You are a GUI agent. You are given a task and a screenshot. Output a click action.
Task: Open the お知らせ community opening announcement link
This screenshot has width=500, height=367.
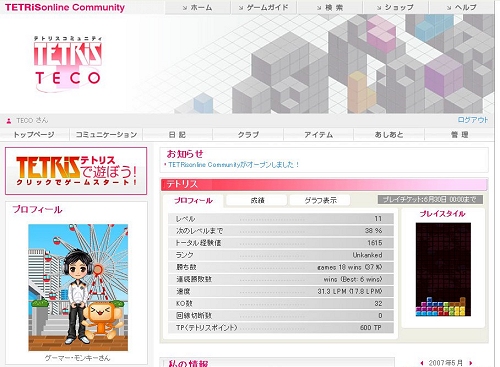pos(234,165)
